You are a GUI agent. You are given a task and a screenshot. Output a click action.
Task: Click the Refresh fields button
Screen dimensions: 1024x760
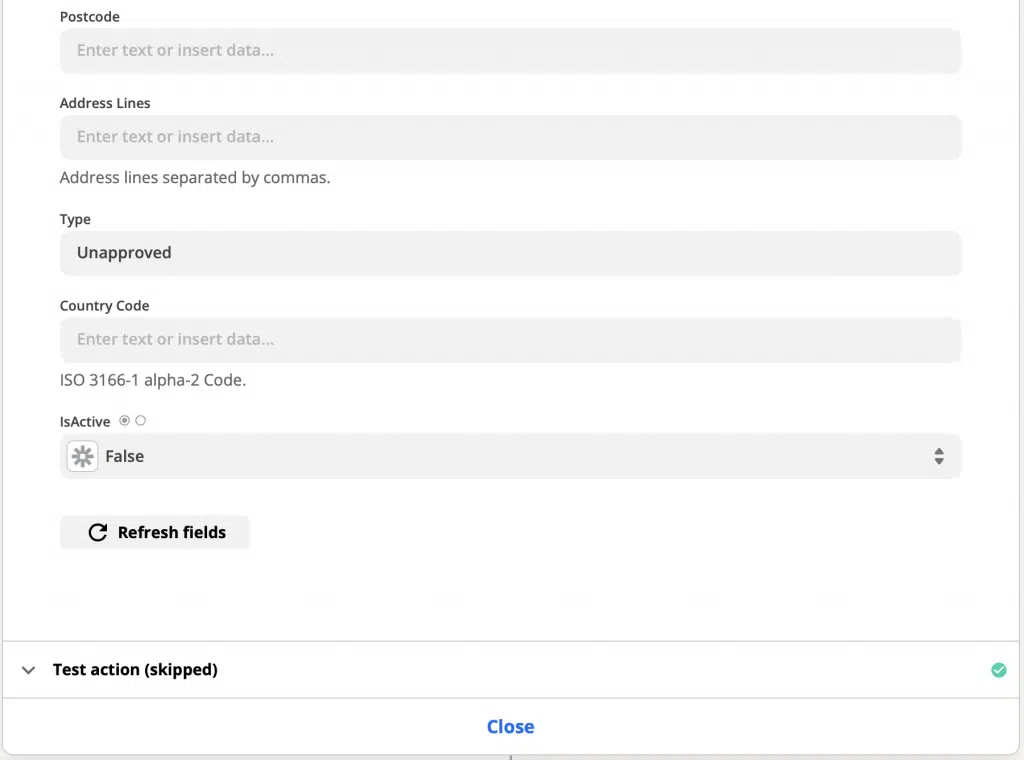point(155,532)
